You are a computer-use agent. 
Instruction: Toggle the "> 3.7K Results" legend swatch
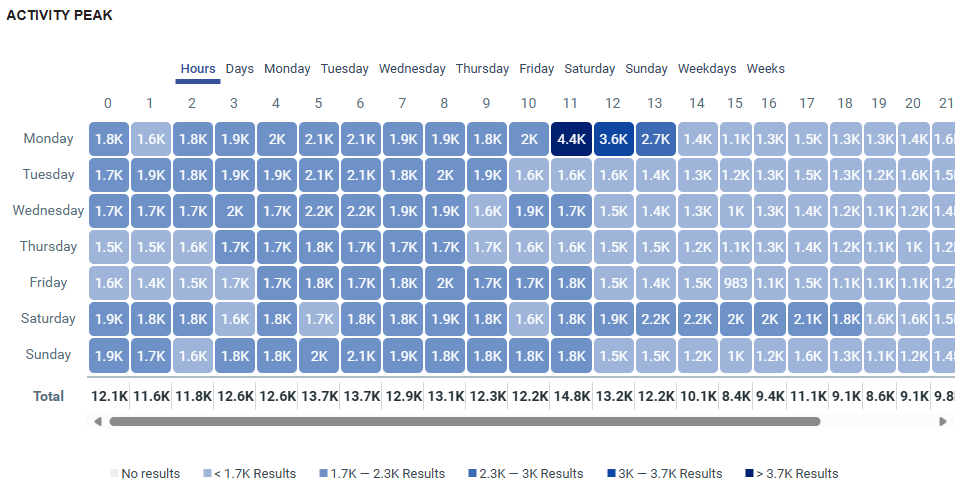(750, 474)
